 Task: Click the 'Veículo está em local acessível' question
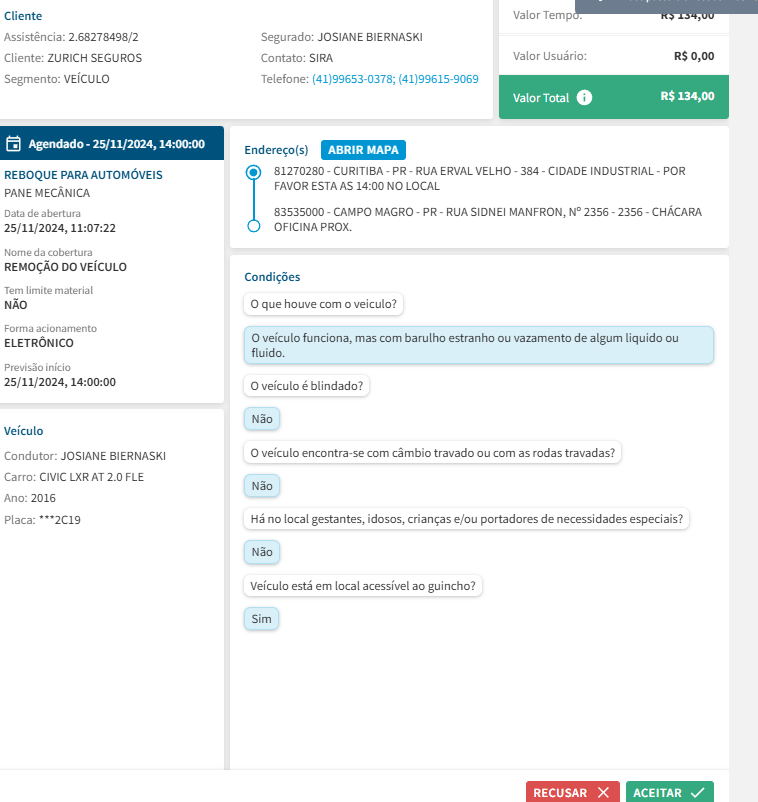(363, 586)
